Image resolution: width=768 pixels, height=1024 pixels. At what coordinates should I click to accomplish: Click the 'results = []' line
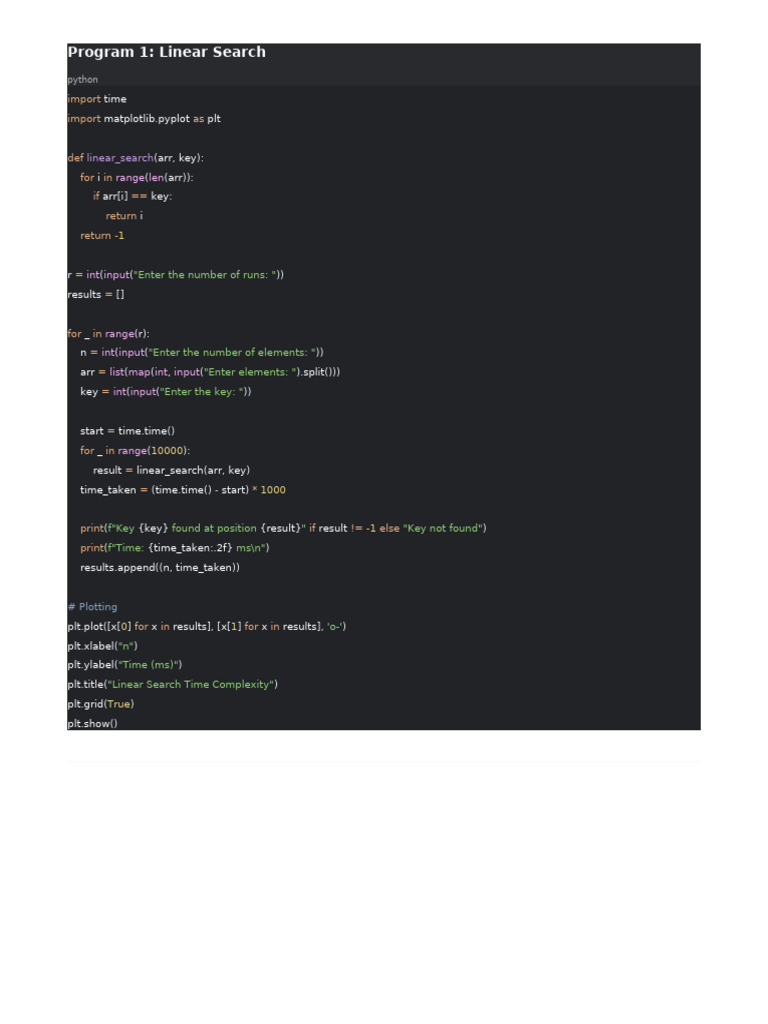click(96, 295)
